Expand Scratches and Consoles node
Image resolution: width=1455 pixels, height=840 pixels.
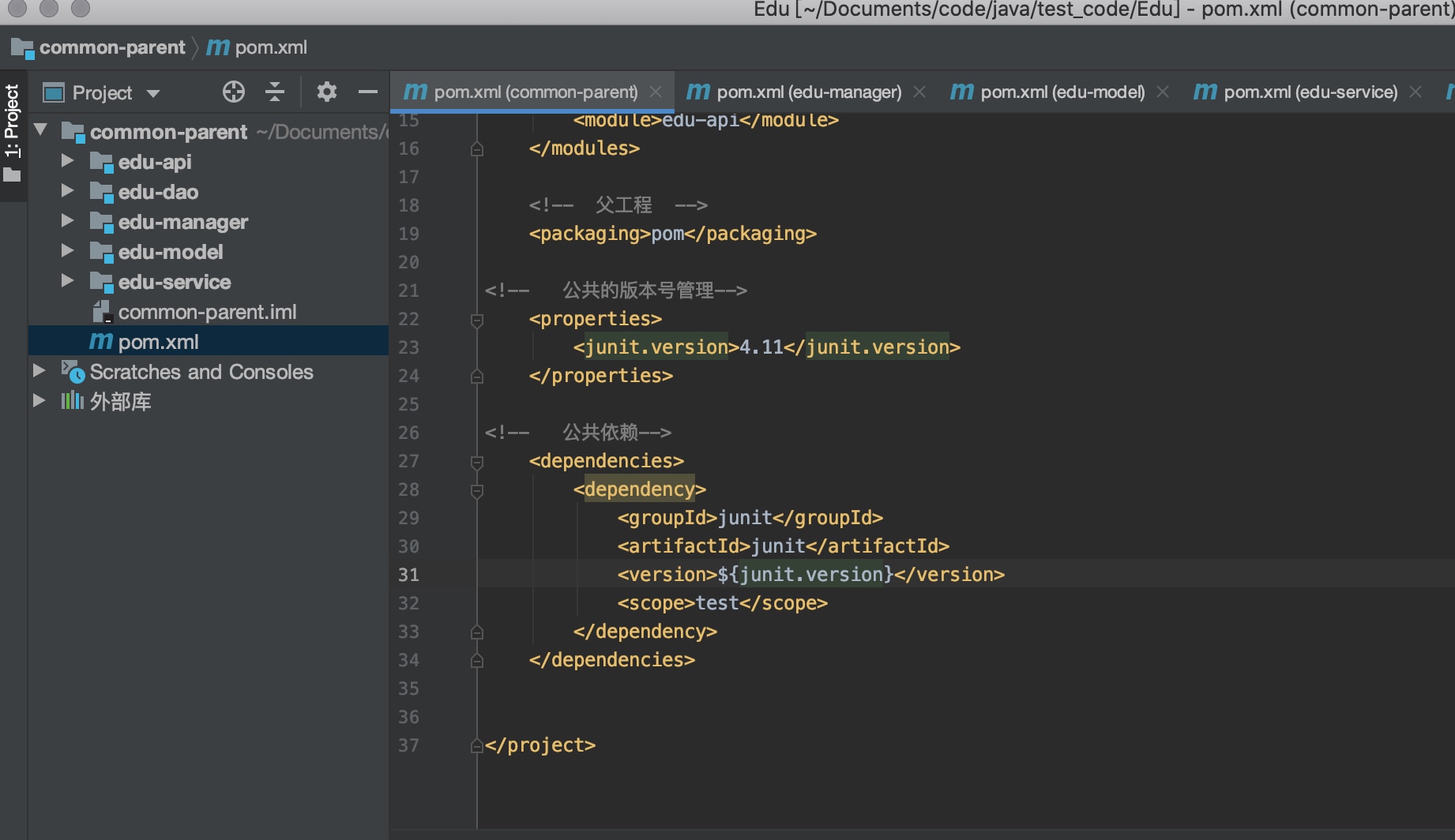[x=39, y=371]
